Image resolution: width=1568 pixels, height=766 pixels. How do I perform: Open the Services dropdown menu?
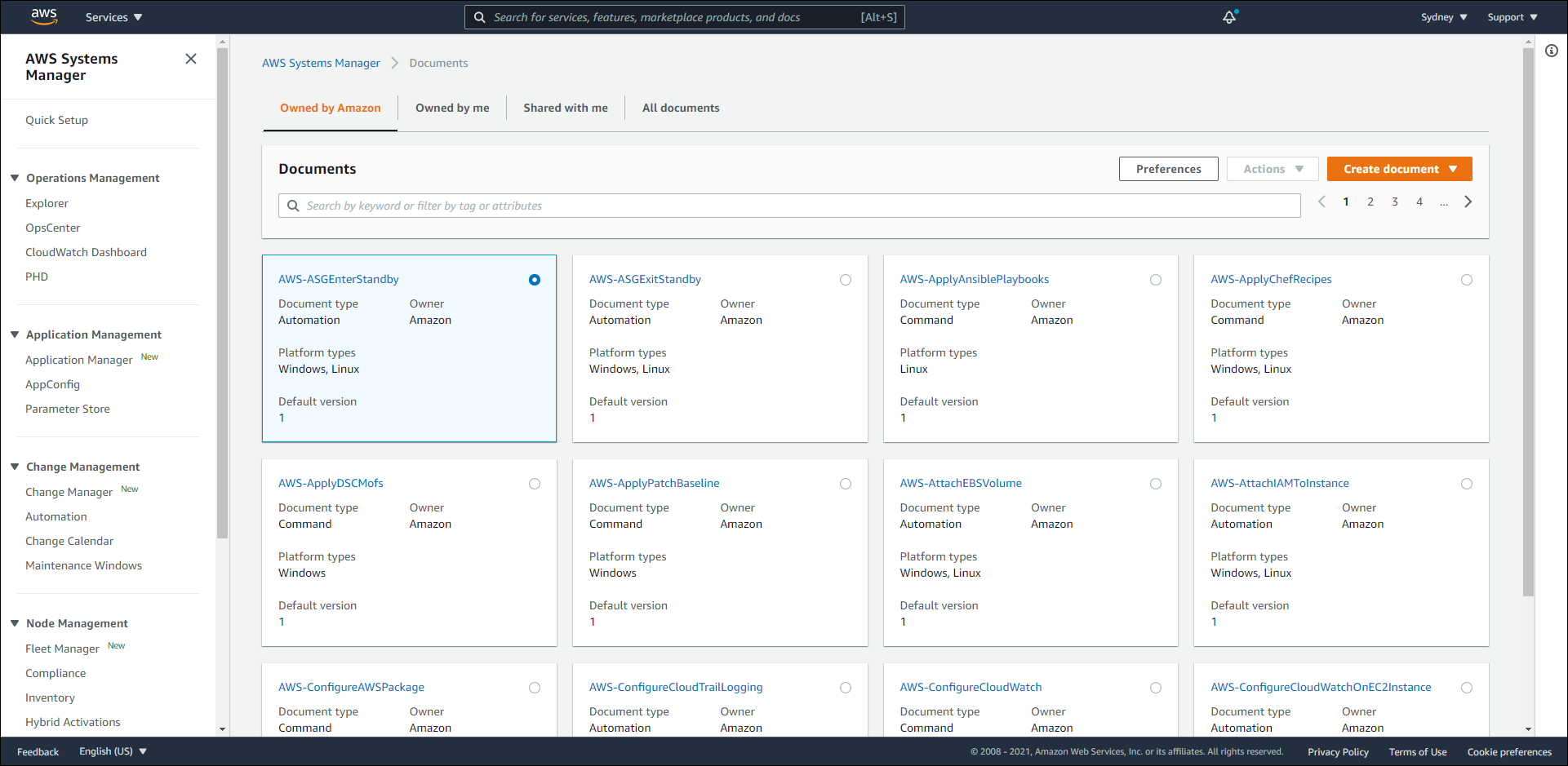point(113,17)
